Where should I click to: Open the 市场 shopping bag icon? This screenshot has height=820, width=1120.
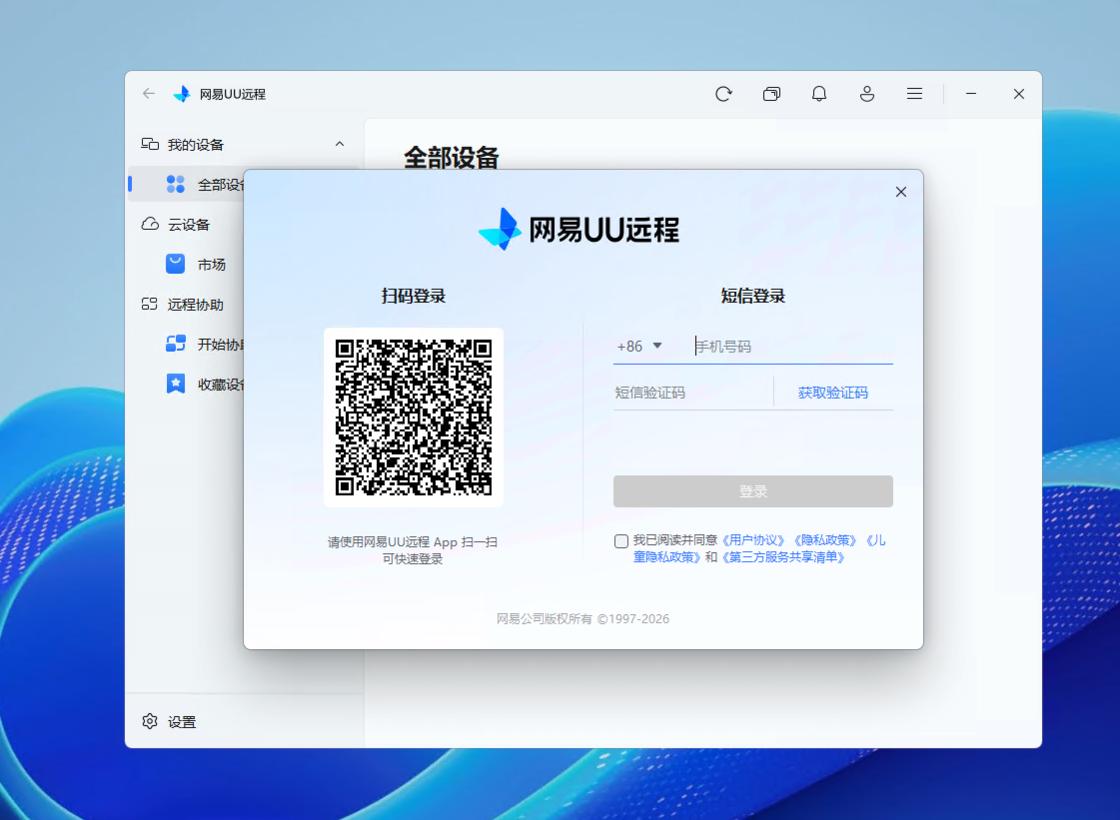176,264
